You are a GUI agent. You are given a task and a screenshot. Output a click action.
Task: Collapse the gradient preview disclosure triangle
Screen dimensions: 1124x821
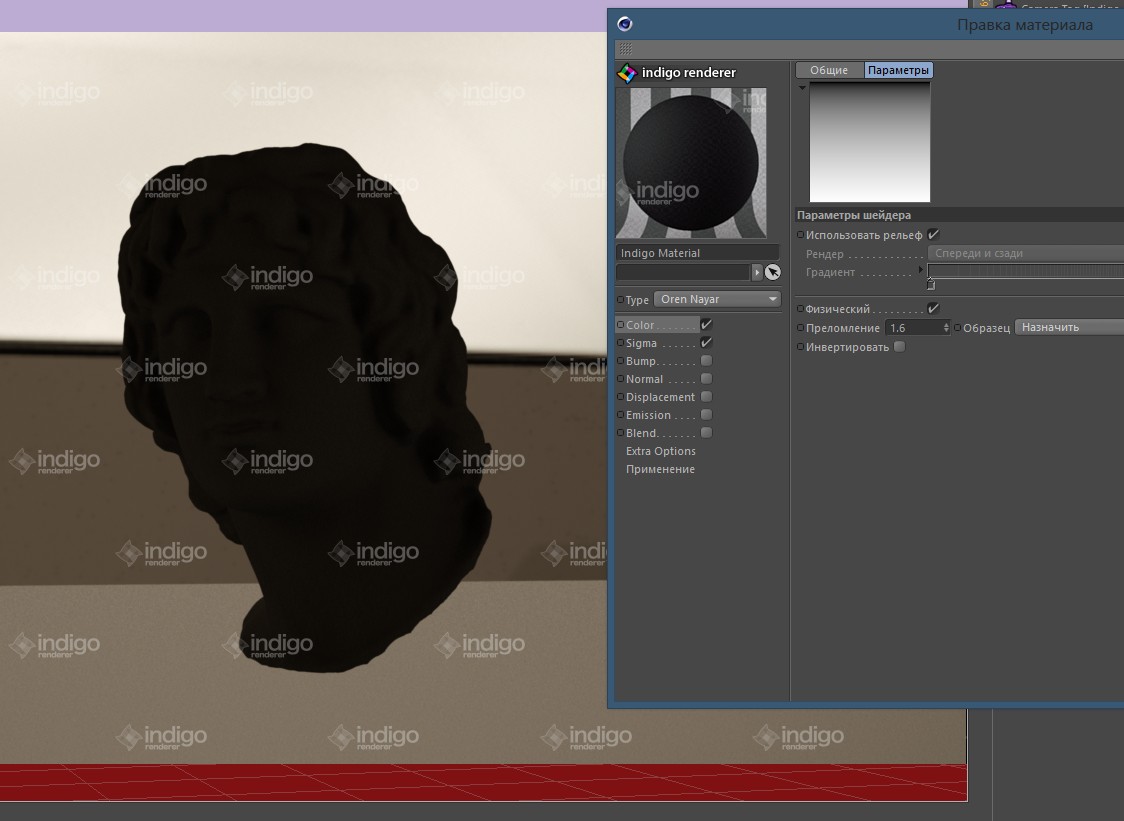tap(802, 88)
